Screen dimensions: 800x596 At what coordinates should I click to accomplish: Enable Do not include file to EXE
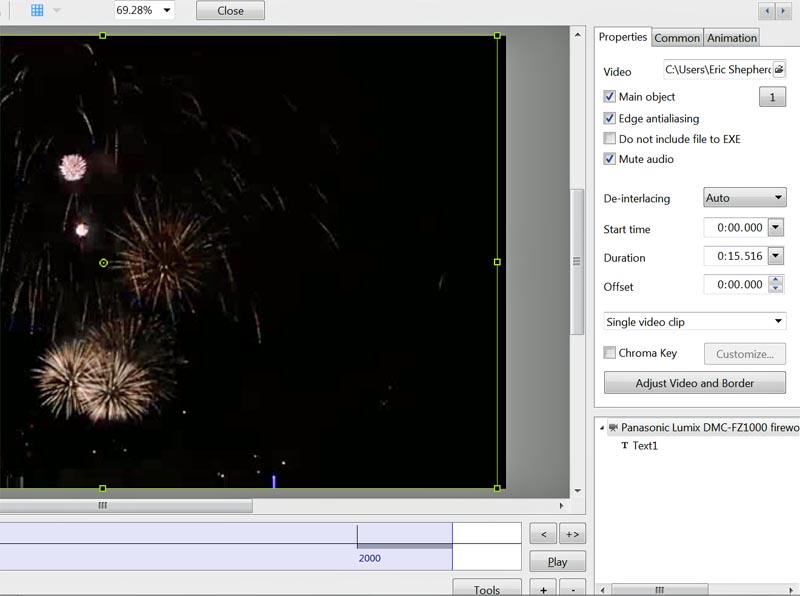610,139
